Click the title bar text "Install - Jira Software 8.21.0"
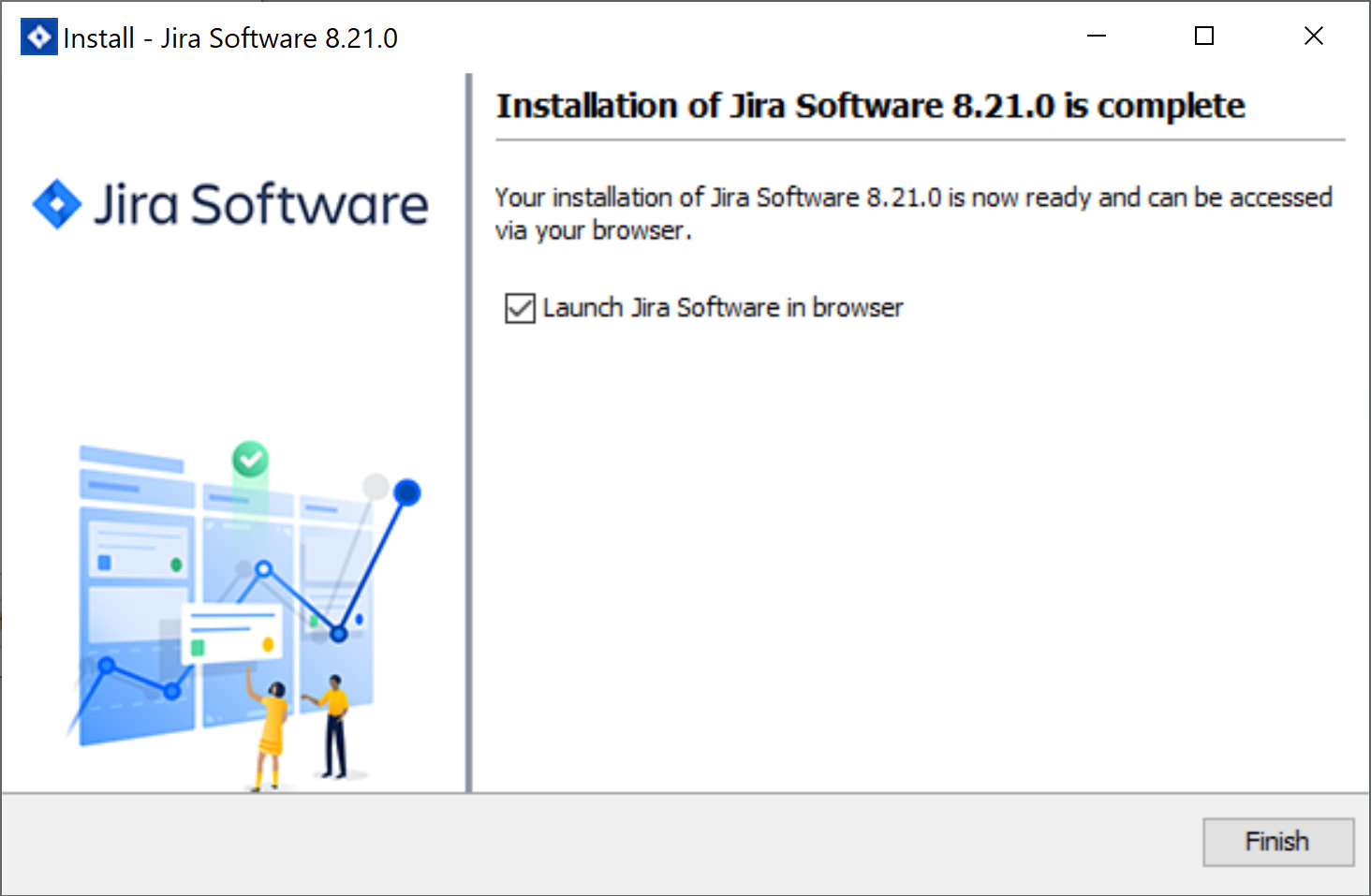This screenshot has width=1371, height=896. 230,38
